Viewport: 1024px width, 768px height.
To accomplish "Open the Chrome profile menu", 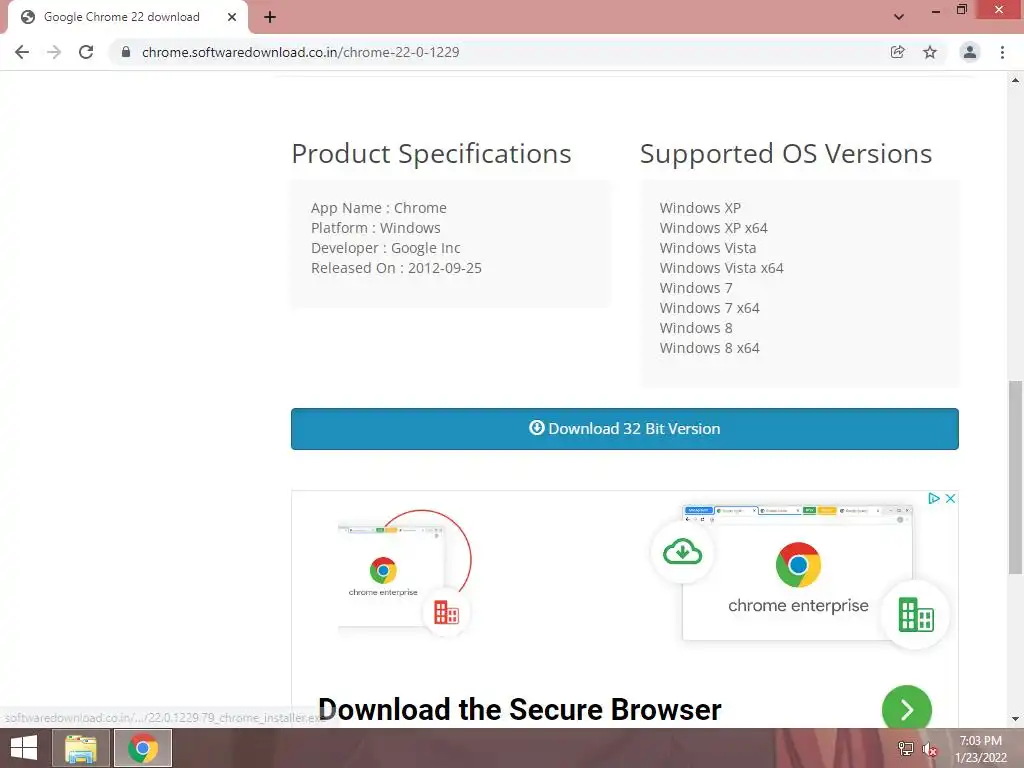I will click(970, 52).
